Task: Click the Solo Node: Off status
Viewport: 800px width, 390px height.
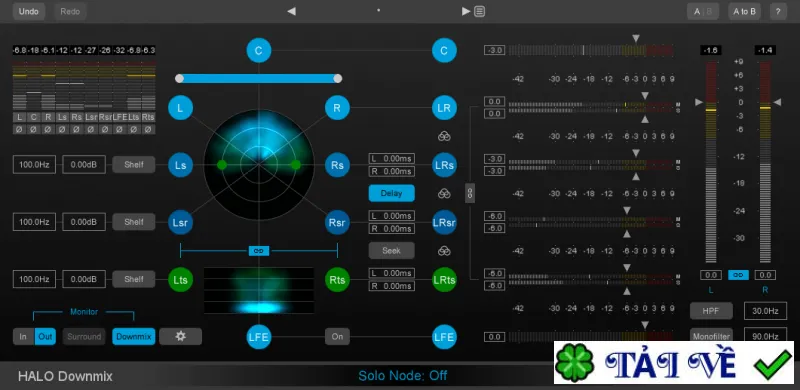Action: click(403, 376)
